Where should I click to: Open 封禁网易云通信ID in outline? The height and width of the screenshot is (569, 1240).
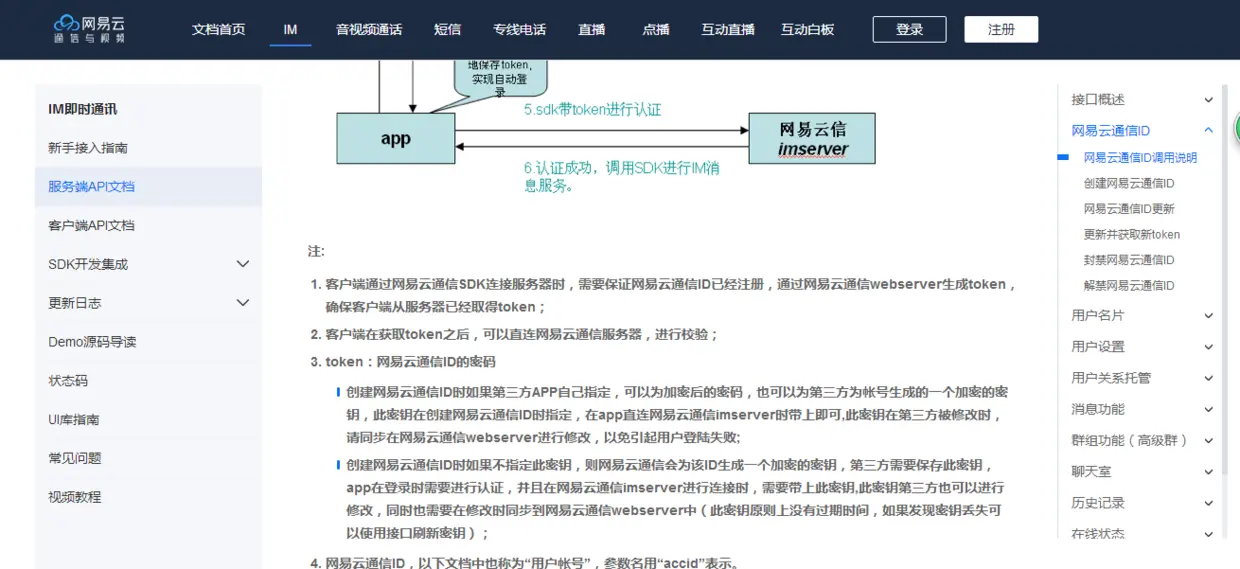[x=1129, y=260]
